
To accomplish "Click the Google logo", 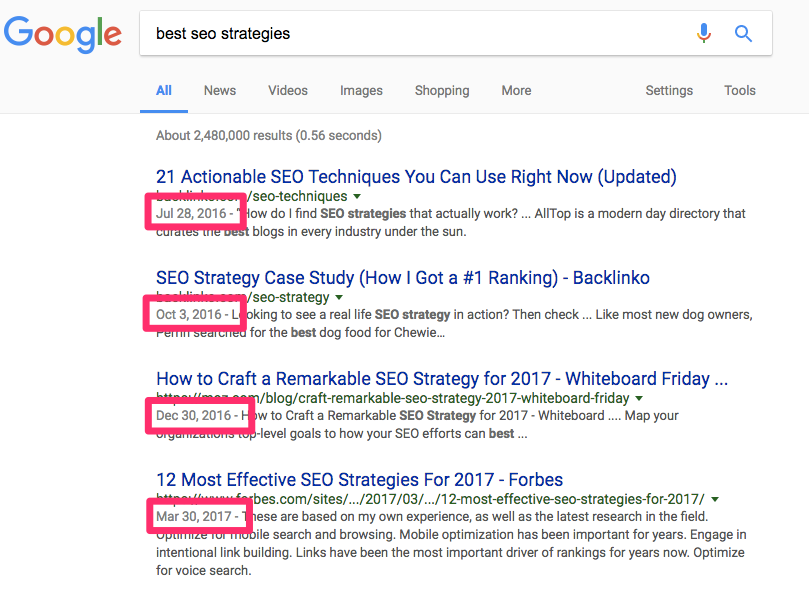I will (63, 33).
